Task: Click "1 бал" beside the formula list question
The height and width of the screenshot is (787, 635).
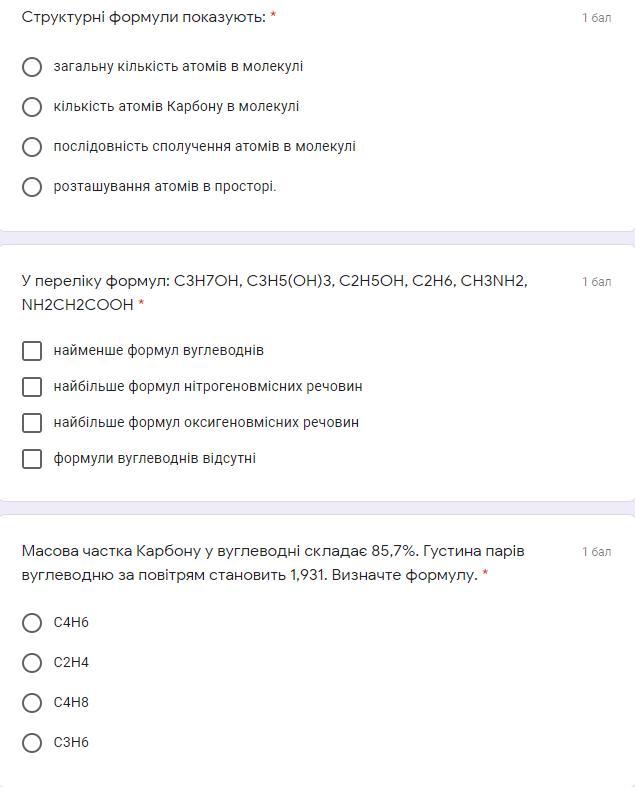Action: [596, 282]
